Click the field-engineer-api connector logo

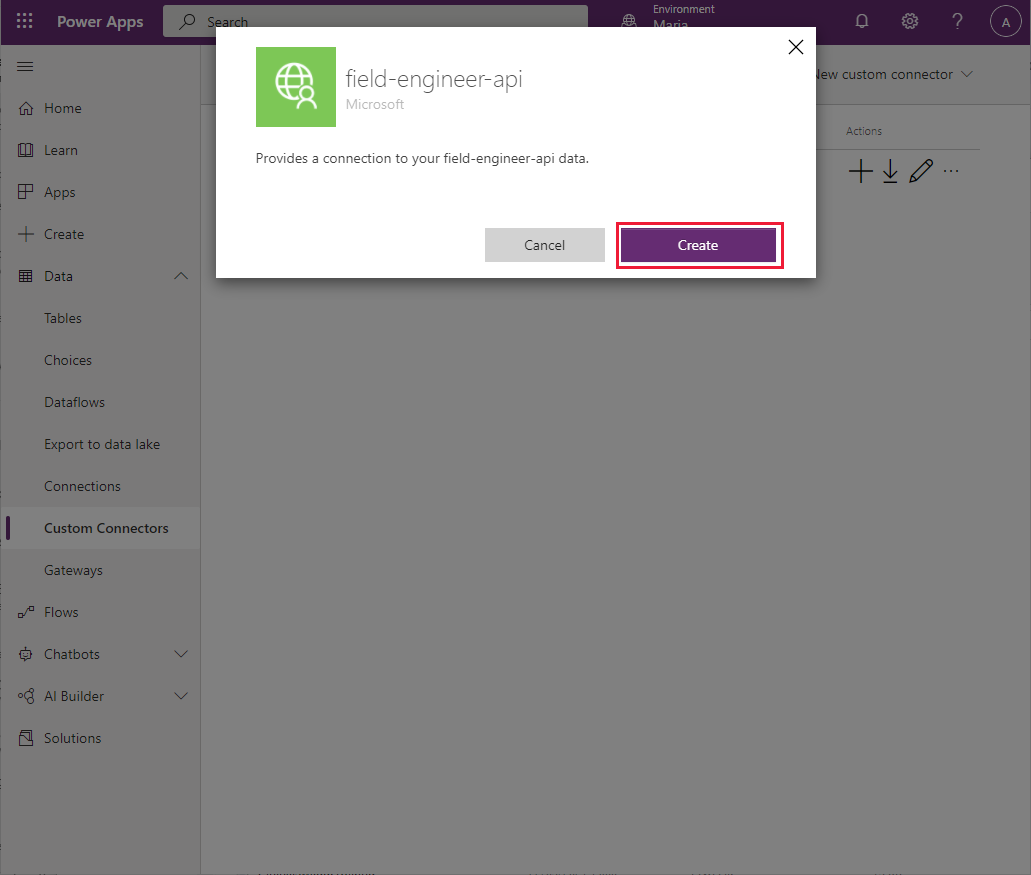click(x=296, y=87)
